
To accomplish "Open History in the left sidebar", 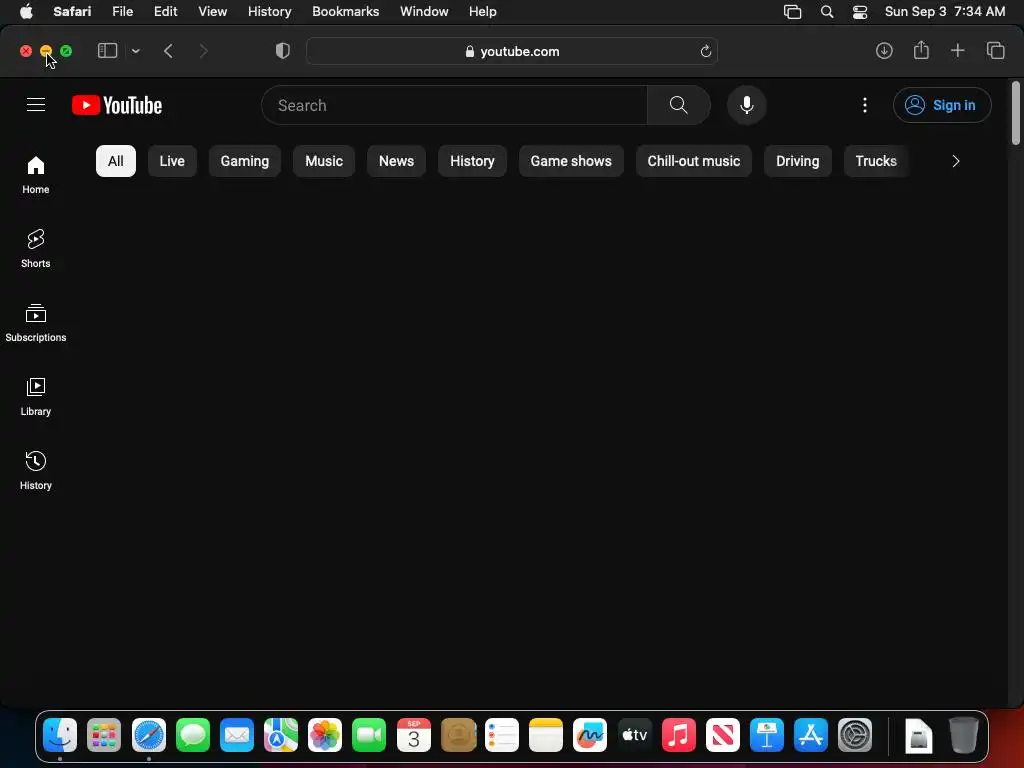I will 36,470.
